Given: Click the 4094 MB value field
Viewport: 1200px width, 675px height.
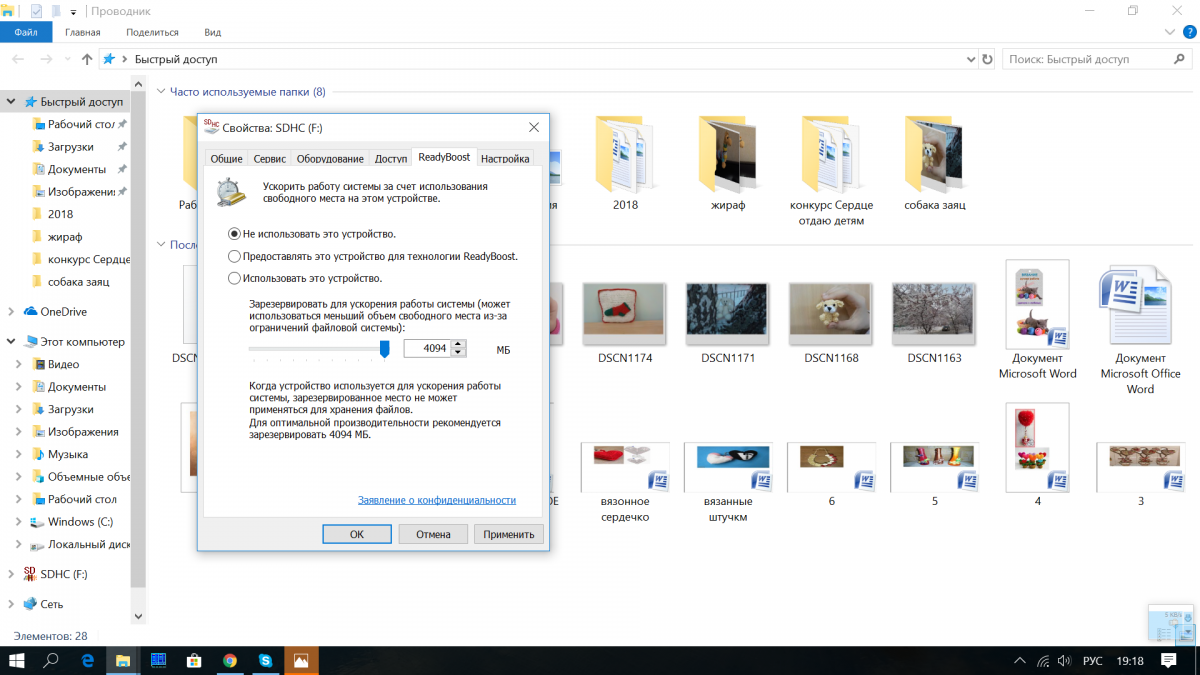Looking at the screenshot, I should pos(427,348).
